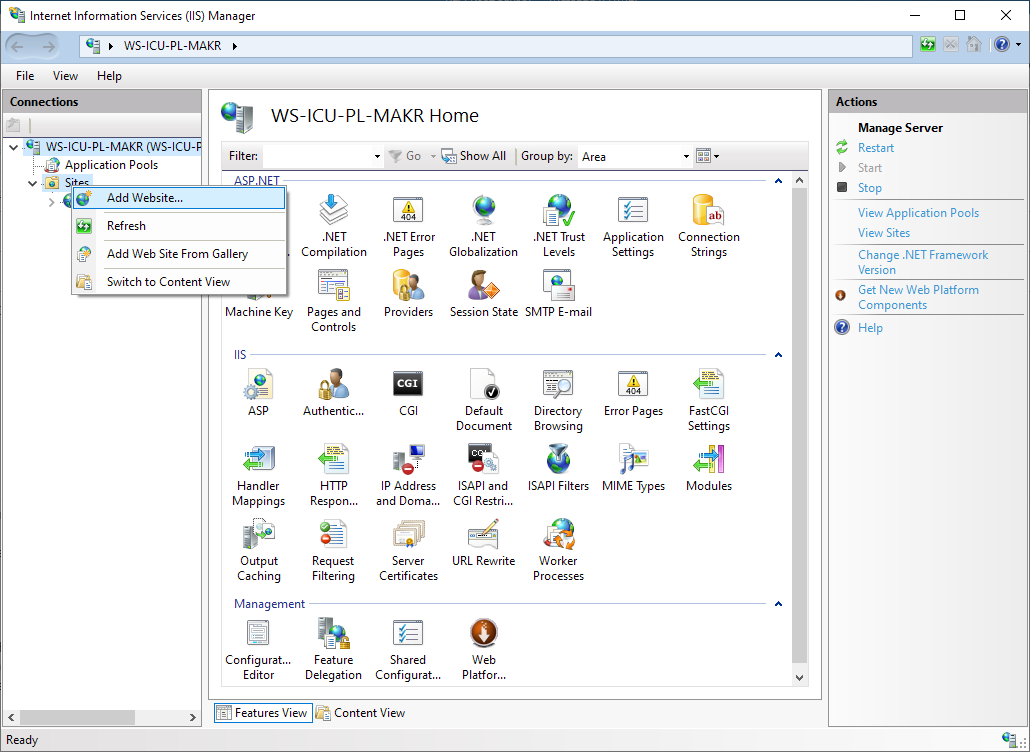The width and height of the screenshot is (1030, 752).
Task: Type in the Filter input field
Action: [317, 156]
